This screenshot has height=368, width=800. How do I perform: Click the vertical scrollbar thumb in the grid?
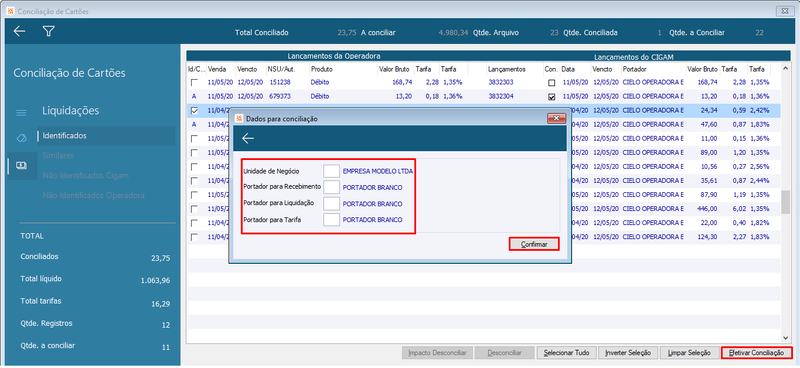tap(786, 202)
